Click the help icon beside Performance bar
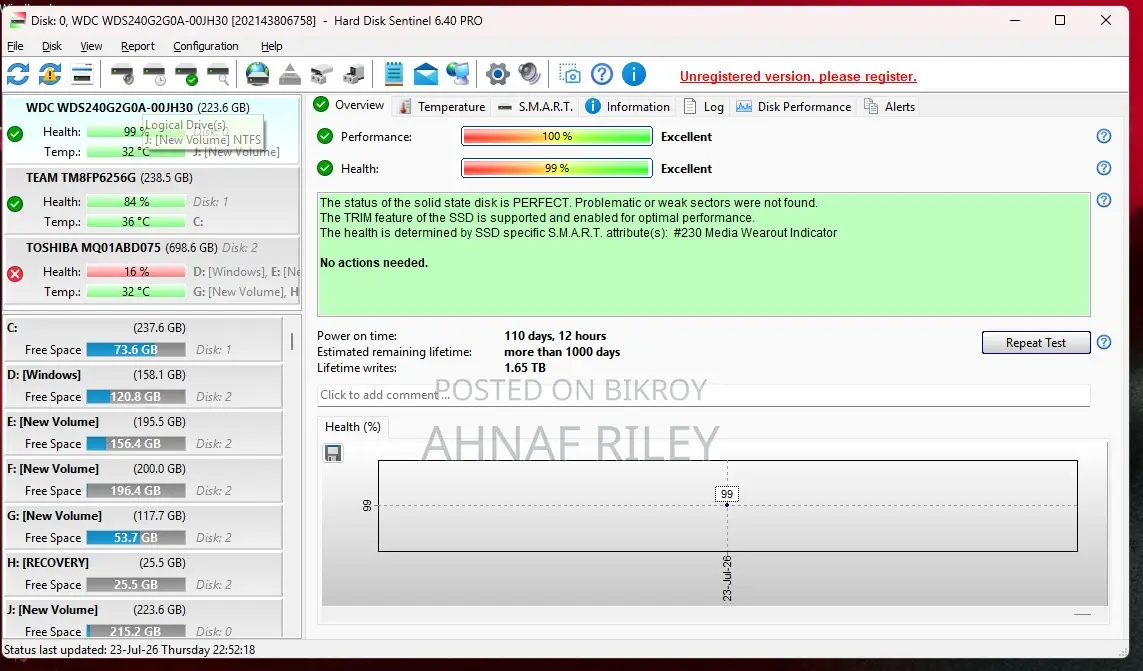This screenshot has width=1143, height=671. pyautogui.click(x=1104, y=136)
